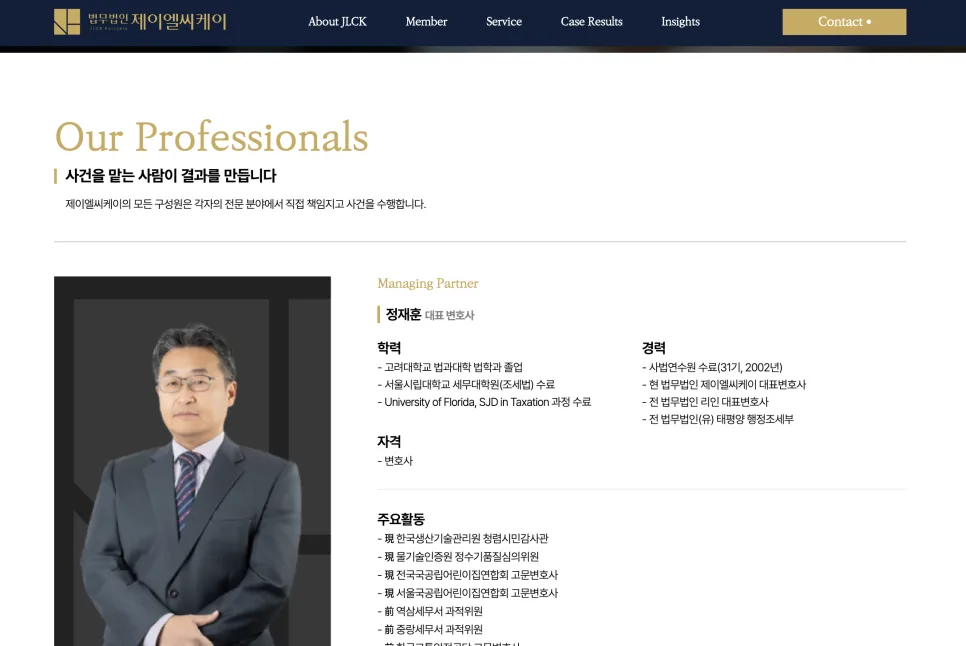Click 前 중랑세무서 과적위원 line
Screen dimensions: 966x646
tap(430, 629)
